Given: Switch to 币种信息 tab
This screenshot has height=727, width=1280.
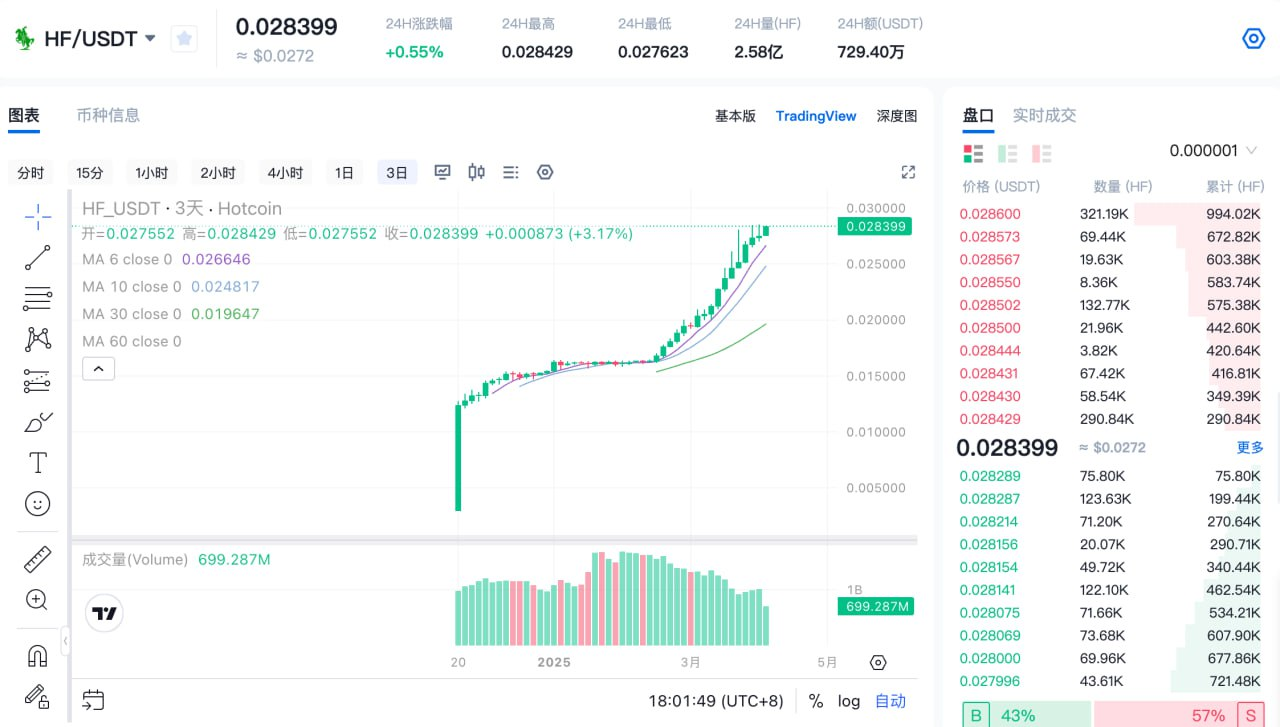Looking at the screenshot, I should [x=108, y=115].
